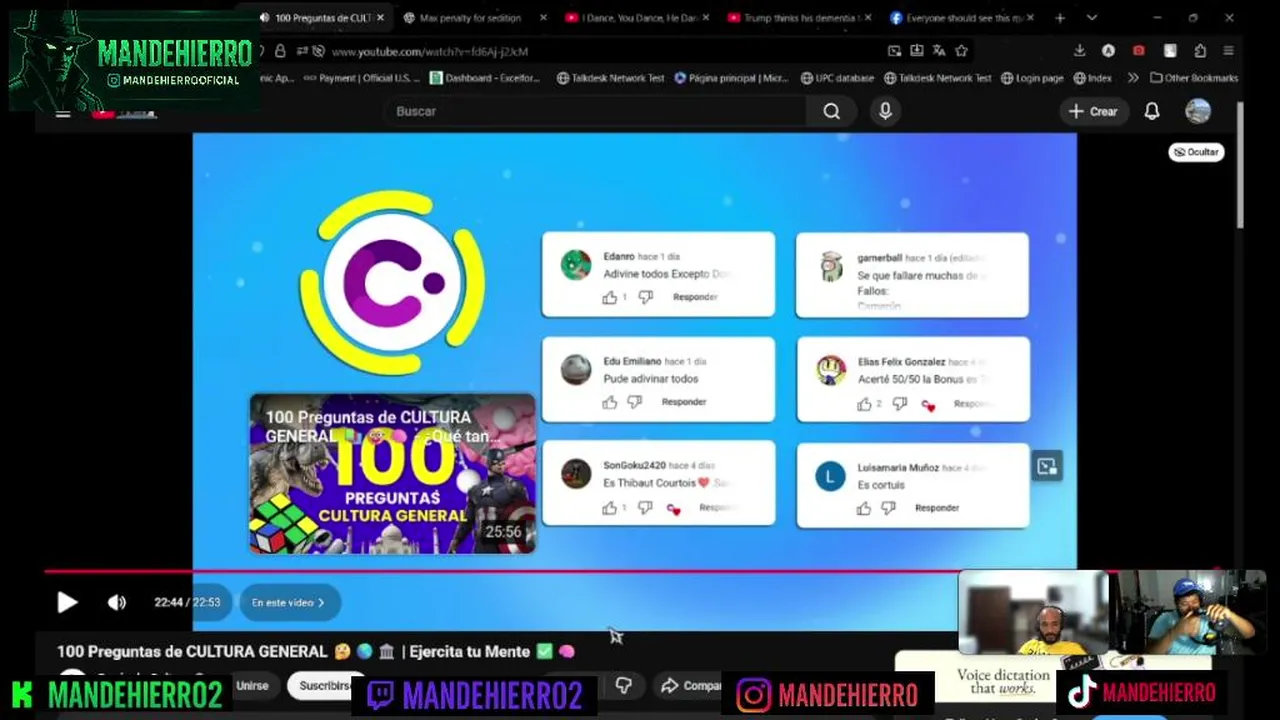
Task: Click the dislike thumbs-down below the video
Action: (624, 686)
